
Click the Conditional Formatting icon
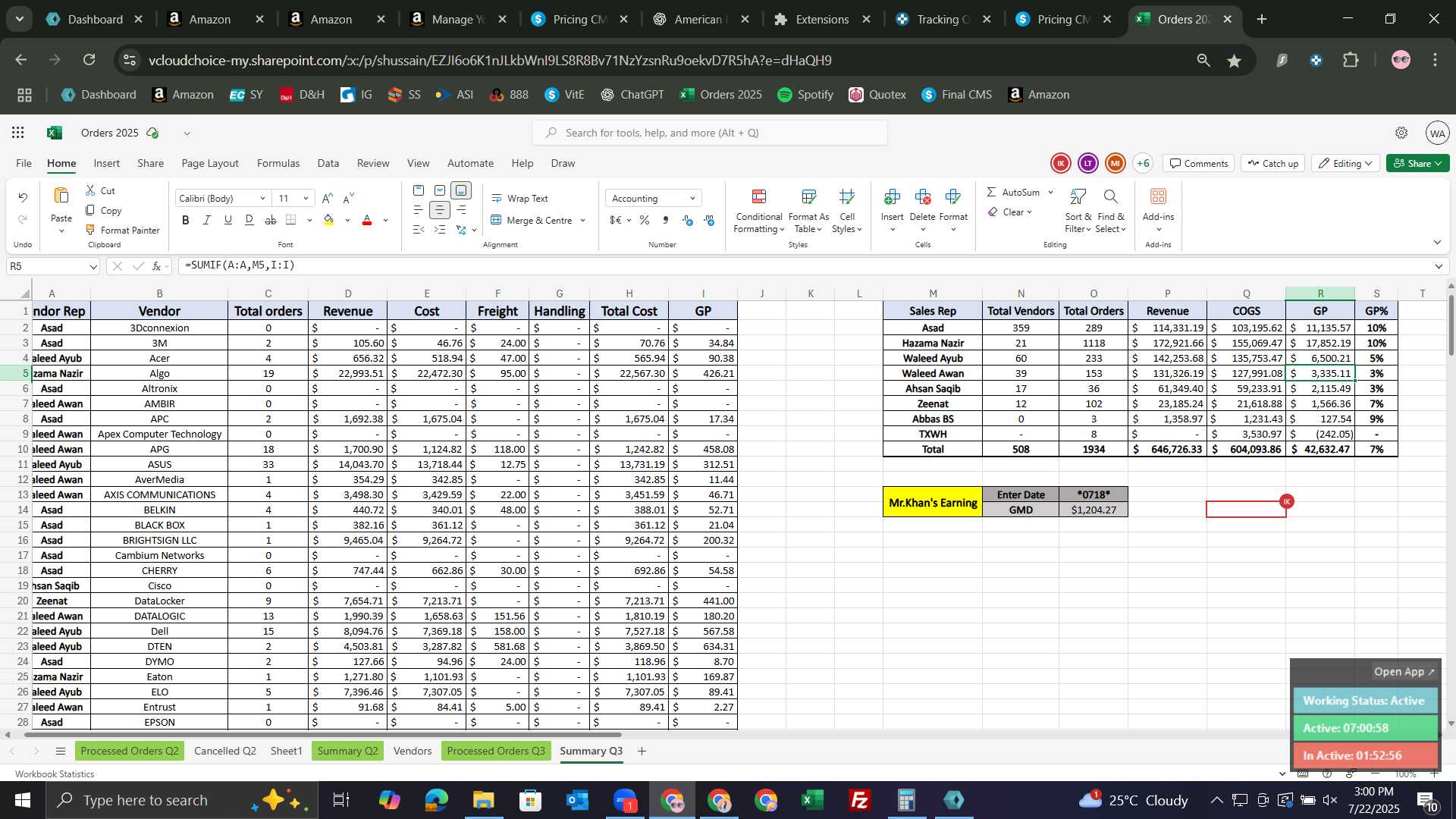tap(759, 197)
